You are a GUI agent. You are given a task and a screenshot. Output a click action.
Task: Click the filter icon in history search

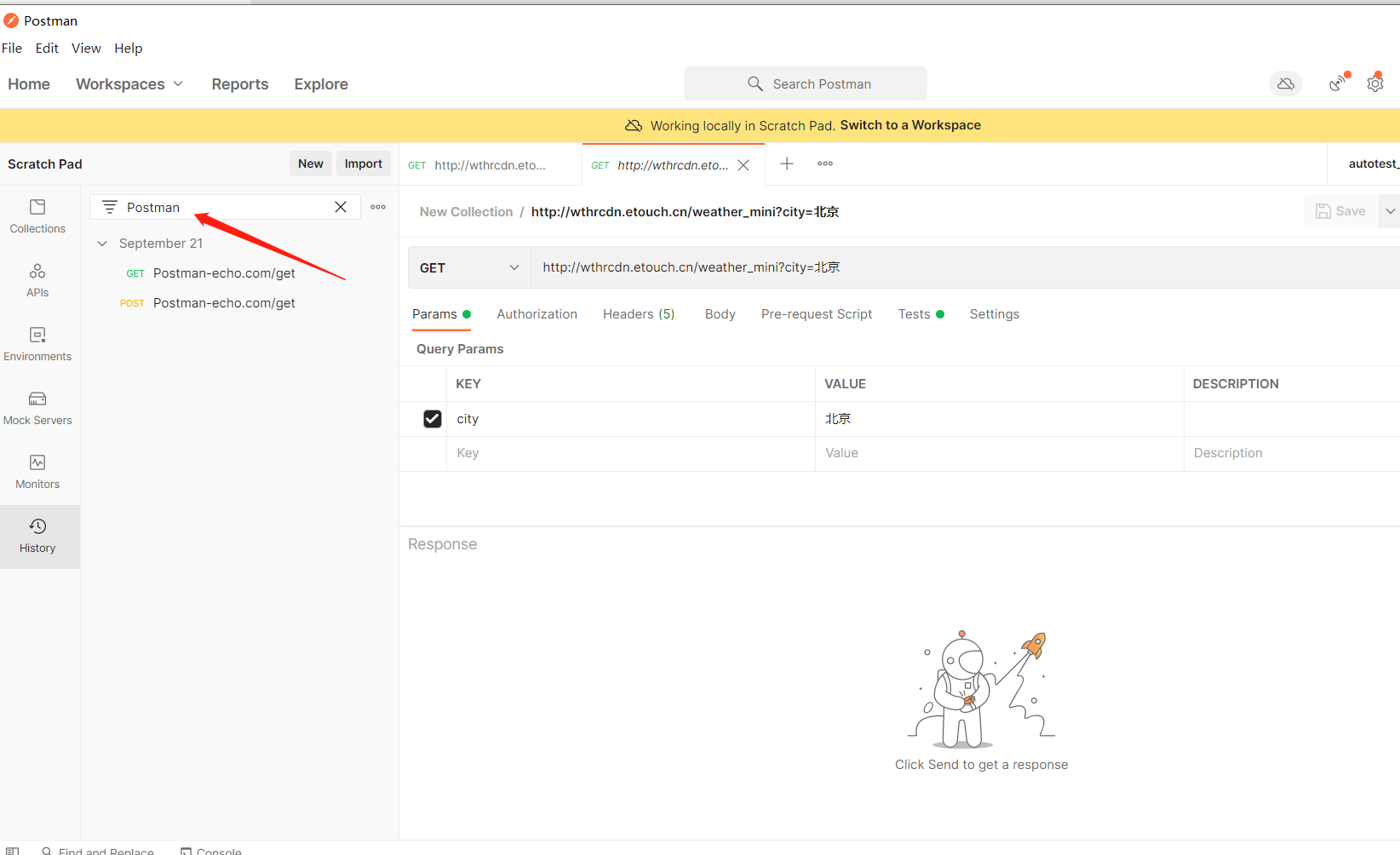110,207
